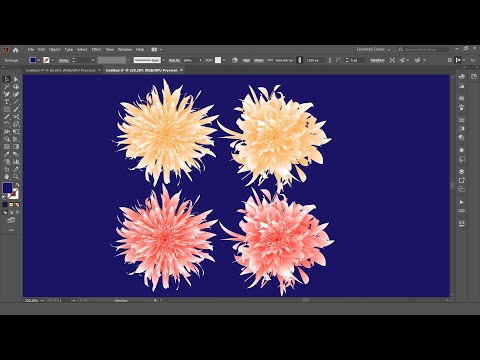Image resolution: width=480 pixels, height=360 pixels.
Task: Select the Free Transform tool
Action: [x=16, y=132]
